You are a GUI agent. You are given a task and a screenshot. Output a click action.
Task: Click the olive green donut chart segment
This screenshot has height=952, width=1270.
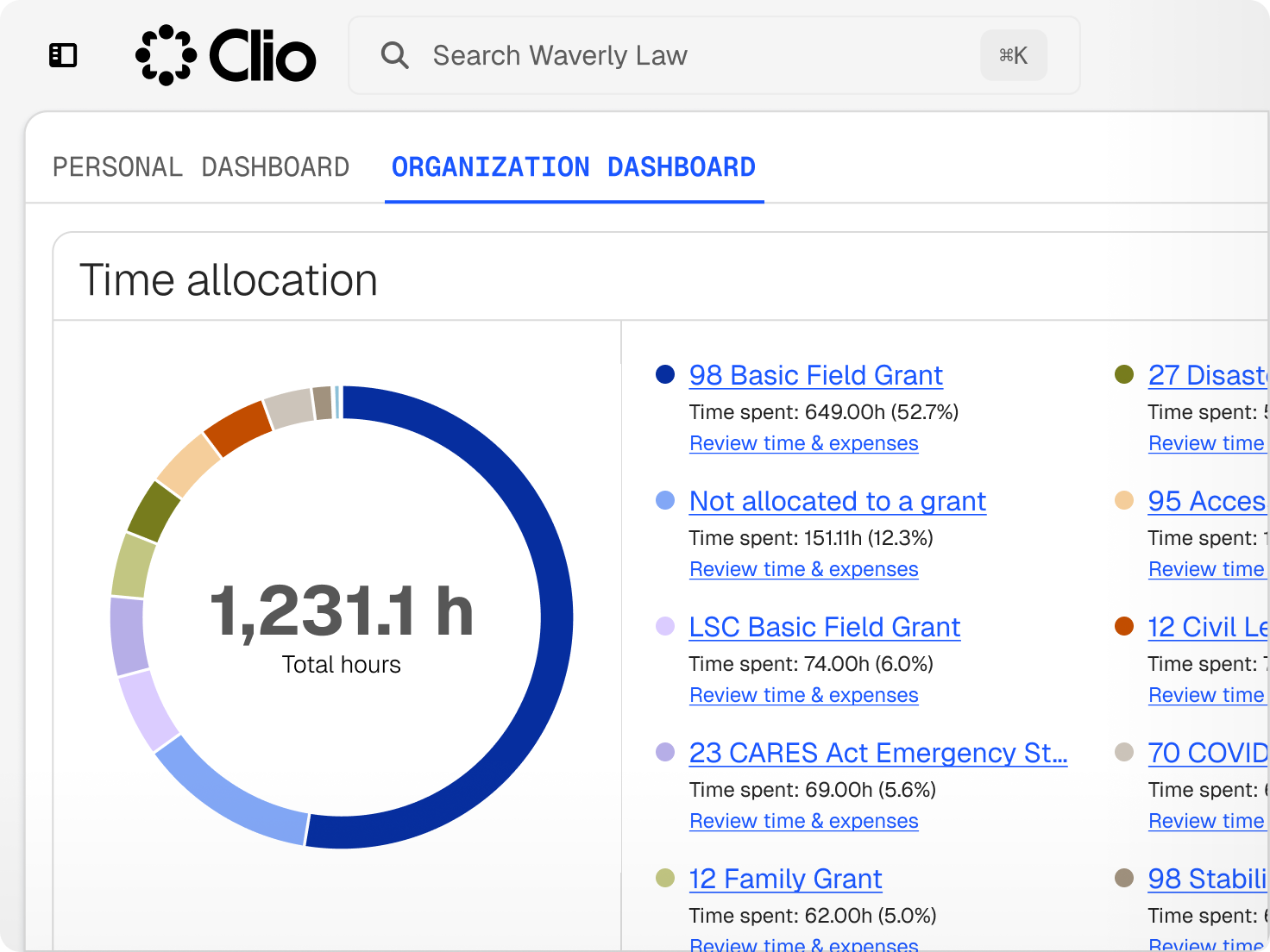(x=154, y=511)
